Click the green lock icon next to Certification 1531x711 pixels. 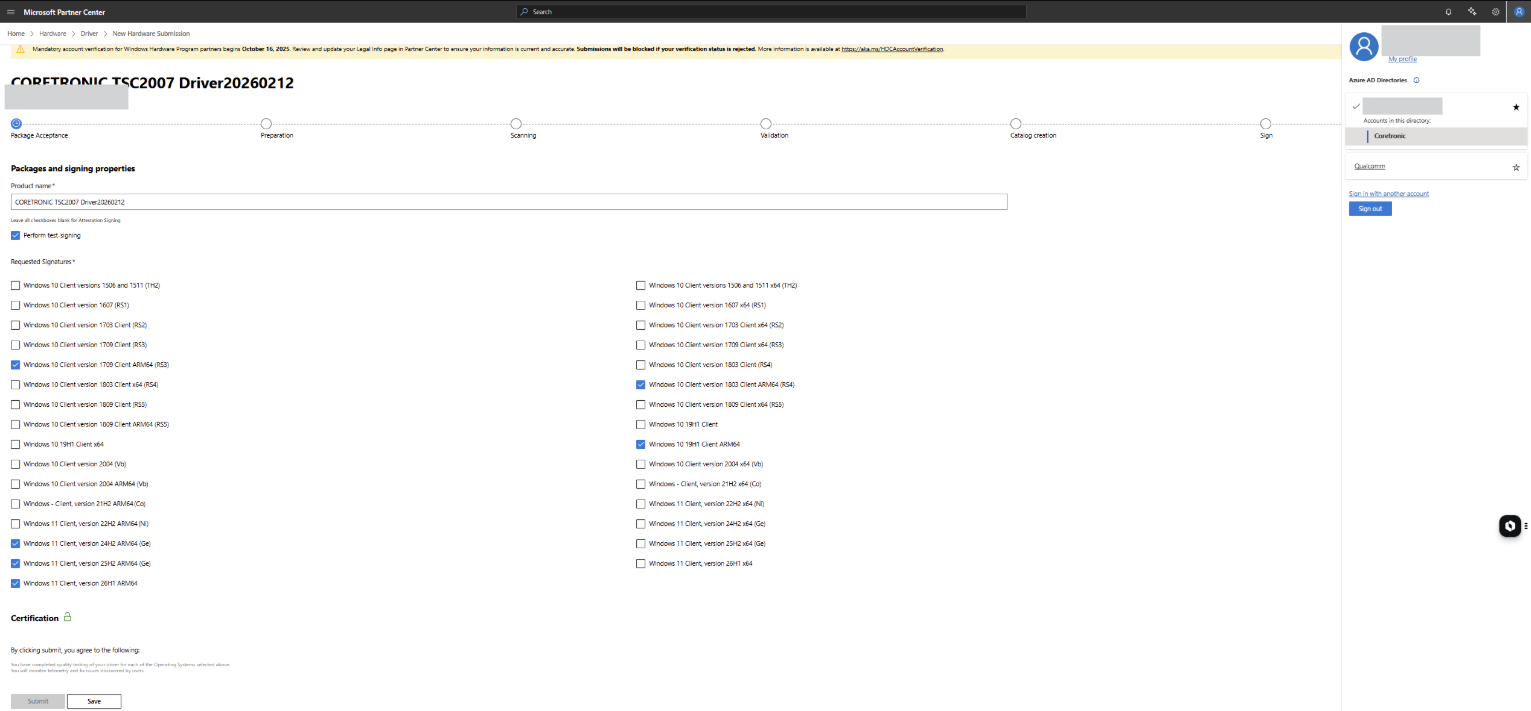67,617
